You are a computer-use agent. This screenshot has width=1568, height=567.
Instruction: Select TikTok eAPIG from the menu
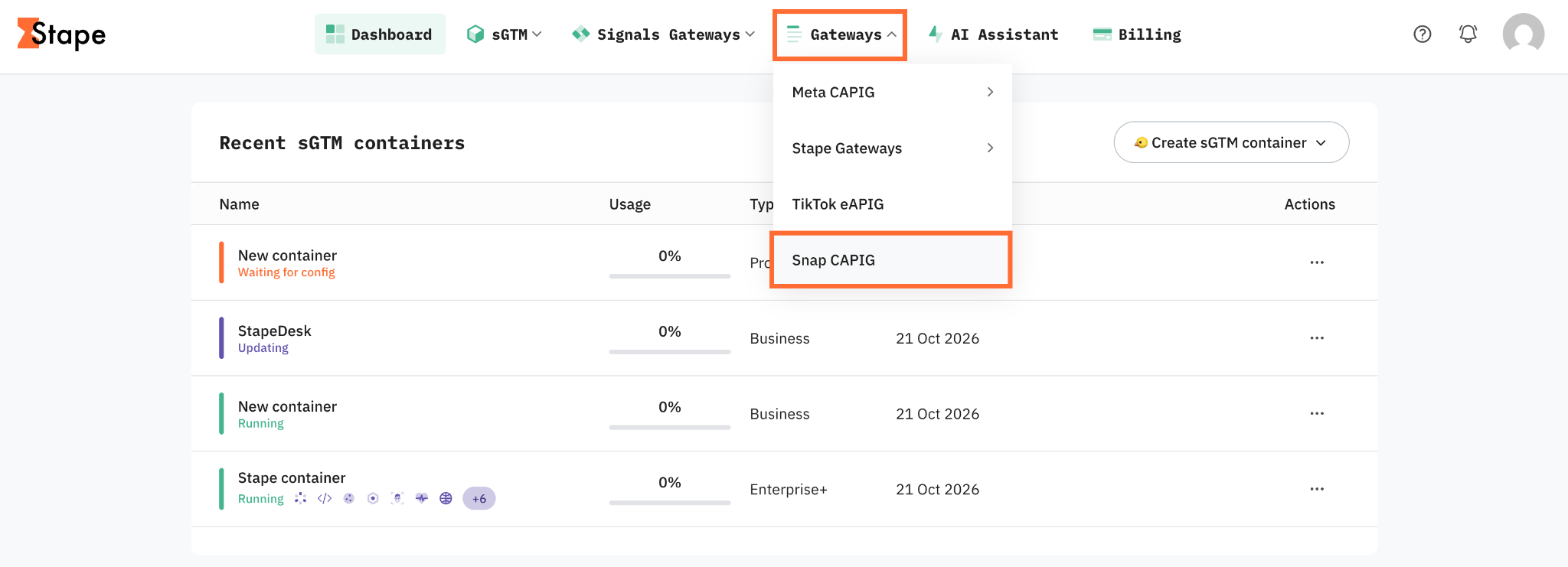(x=893, y=204)
